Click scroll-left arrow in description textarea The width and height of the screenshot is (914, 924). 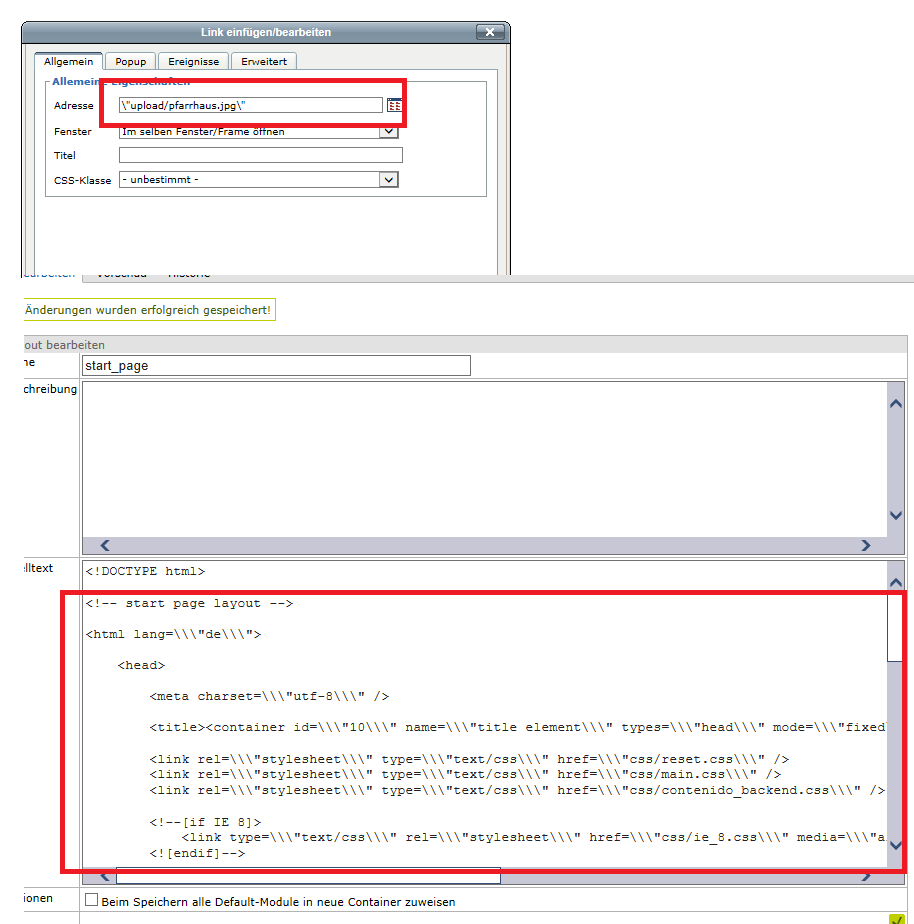[x=103, y=546]
